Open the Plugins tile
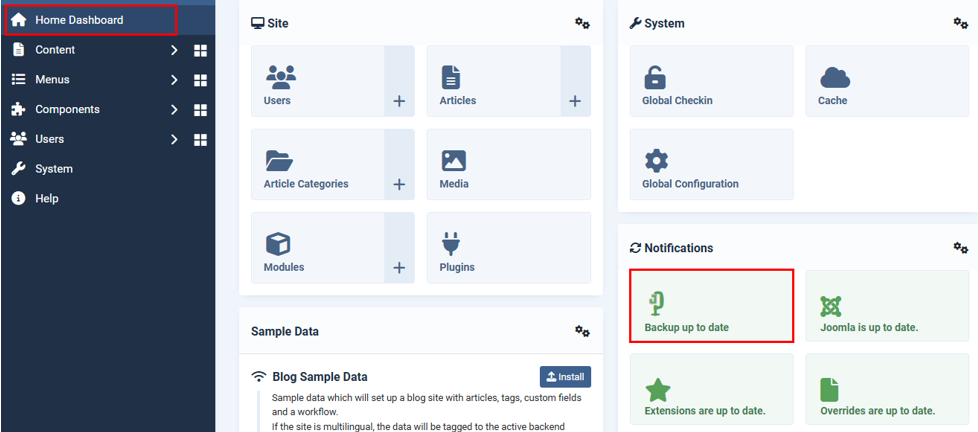Image resolution: width=978 pixels, height=432 pixels. (509, 247)
